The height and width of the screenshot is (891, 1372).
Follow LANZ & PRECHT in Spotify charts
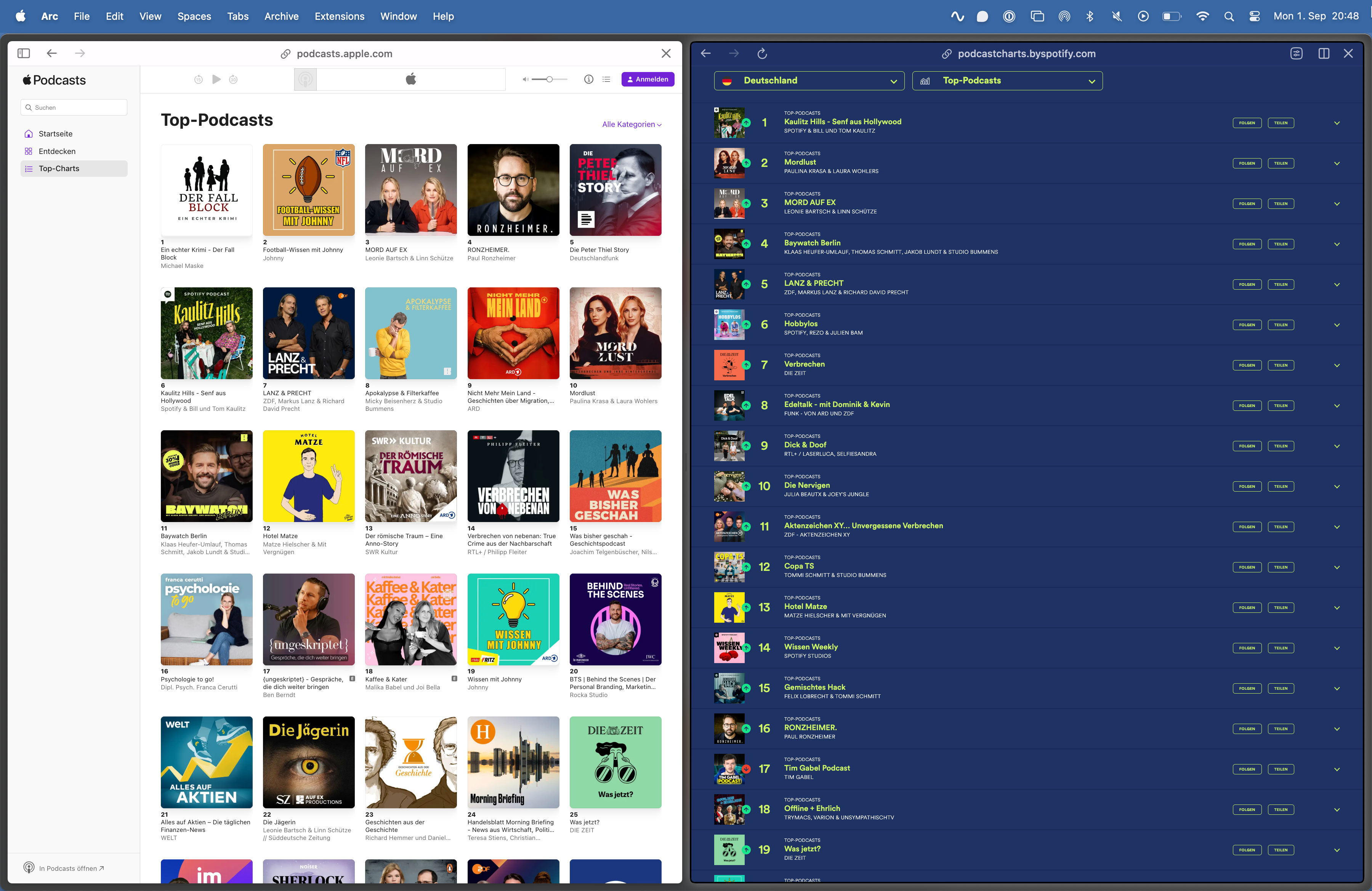(1246, 284)
